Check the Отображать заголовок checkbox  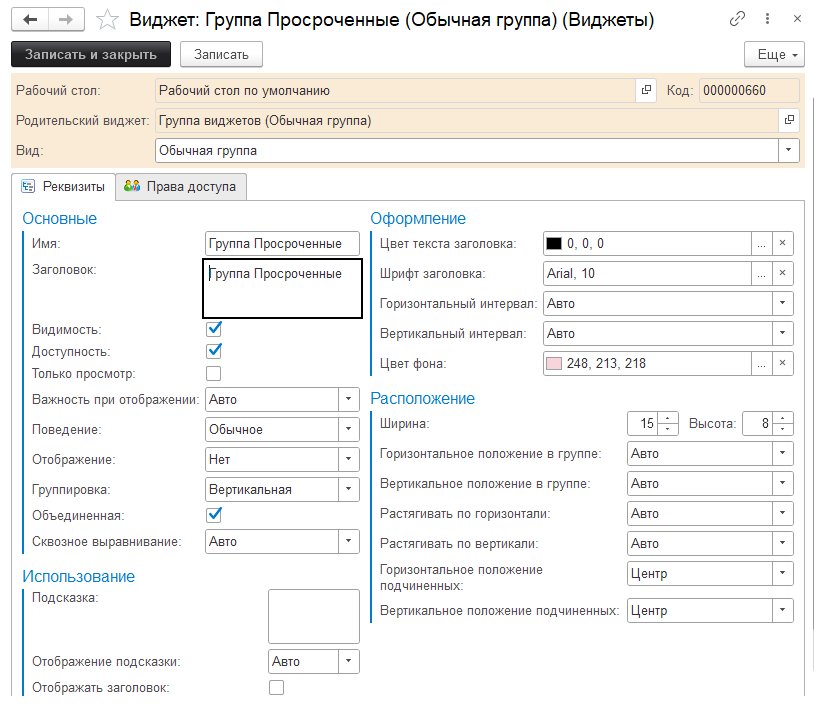click(x=276, y=687)
